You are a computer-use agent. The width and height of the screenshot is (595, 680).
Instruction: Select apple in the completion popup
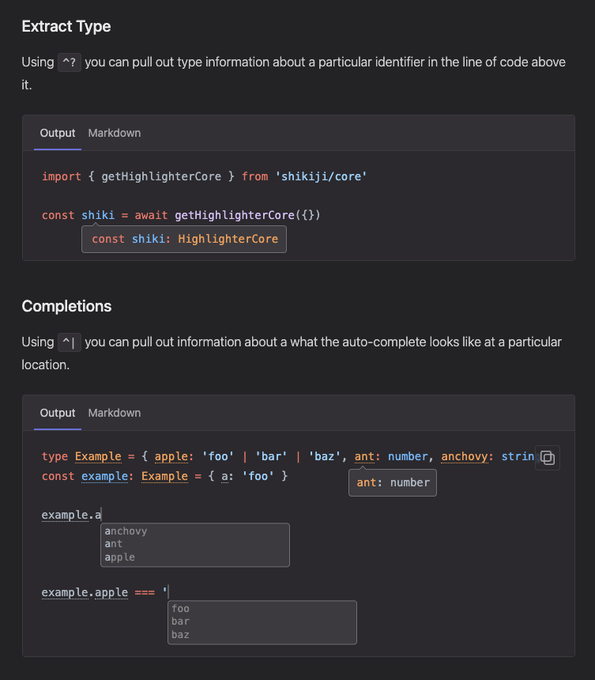(120, 557)
